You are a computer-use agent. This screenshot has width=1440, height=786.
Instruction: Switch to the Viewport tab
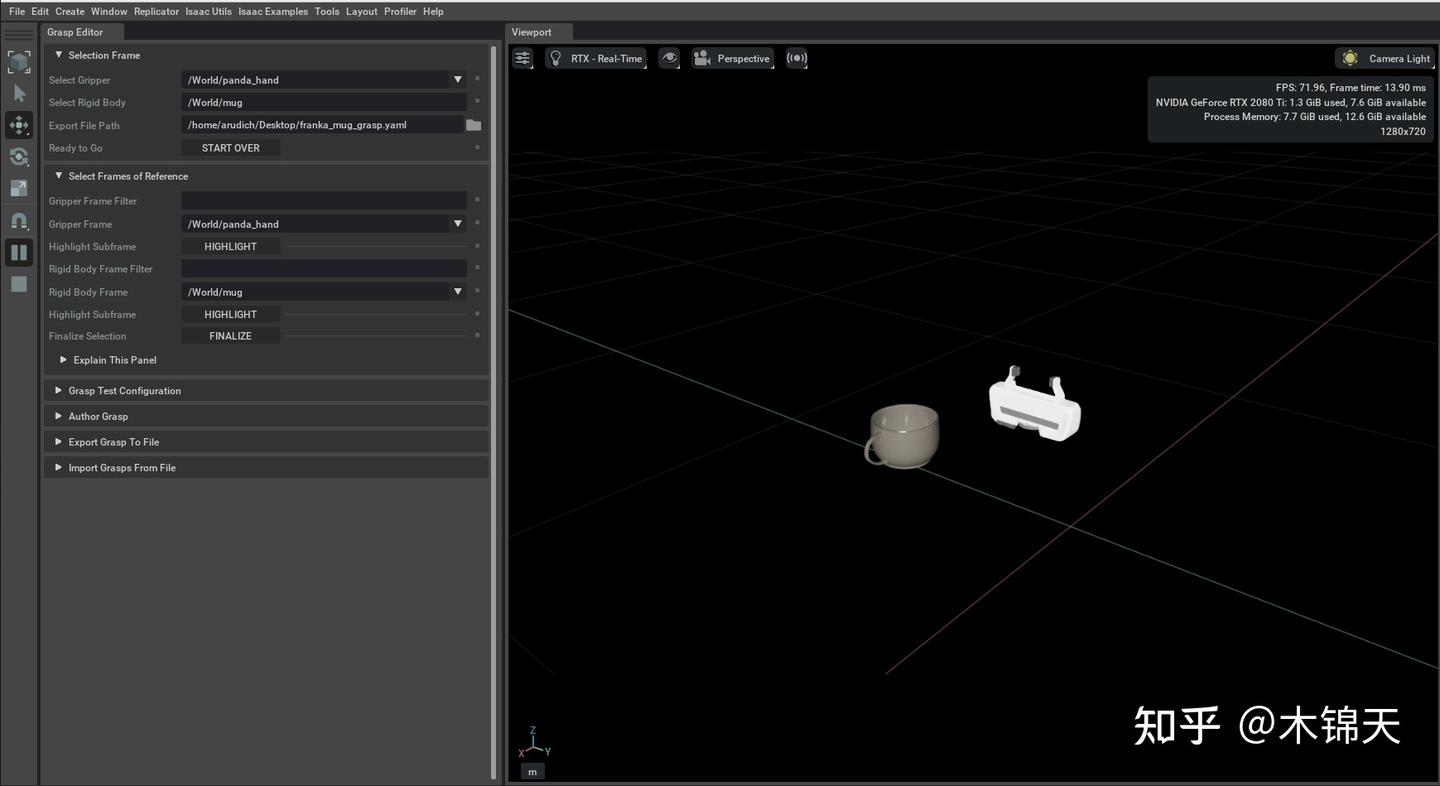tap(530, 32)
